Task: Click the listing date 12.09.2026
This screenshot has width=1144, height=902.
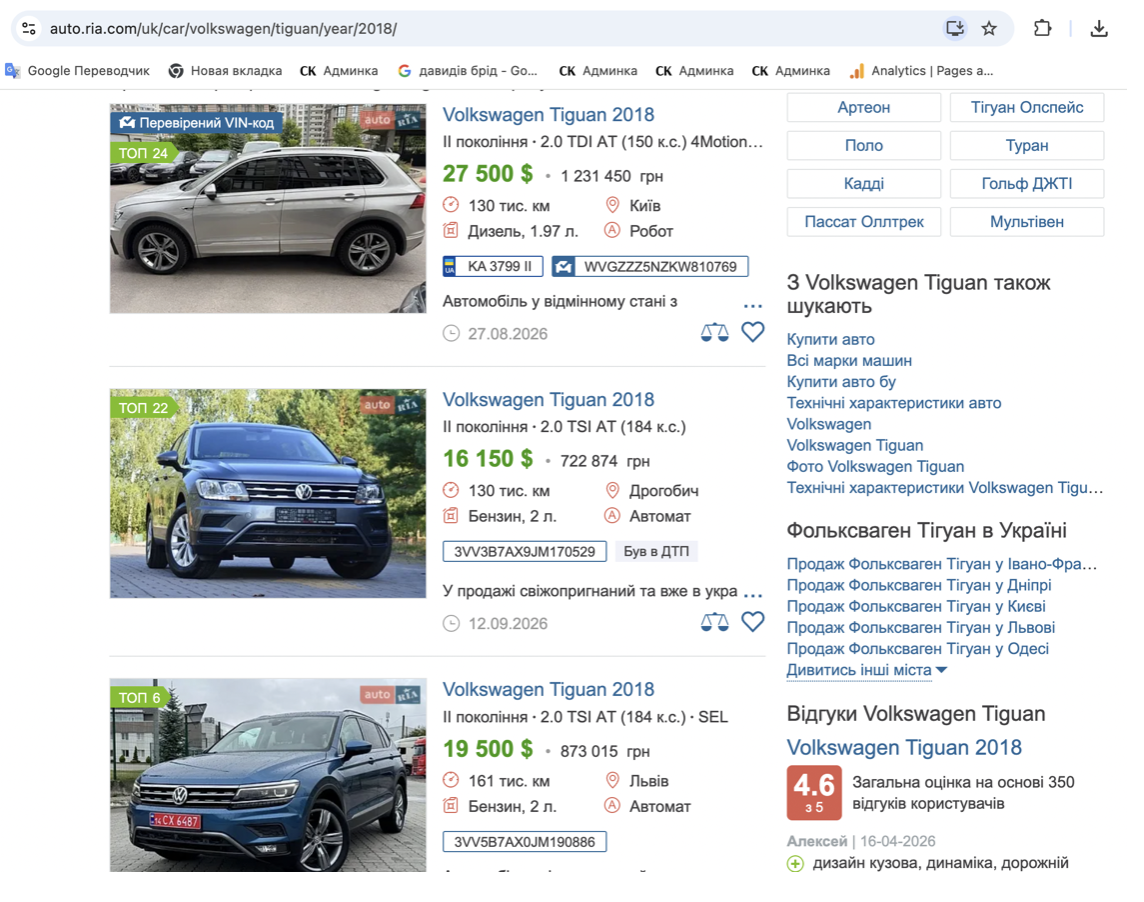Action: coord(508,623)
